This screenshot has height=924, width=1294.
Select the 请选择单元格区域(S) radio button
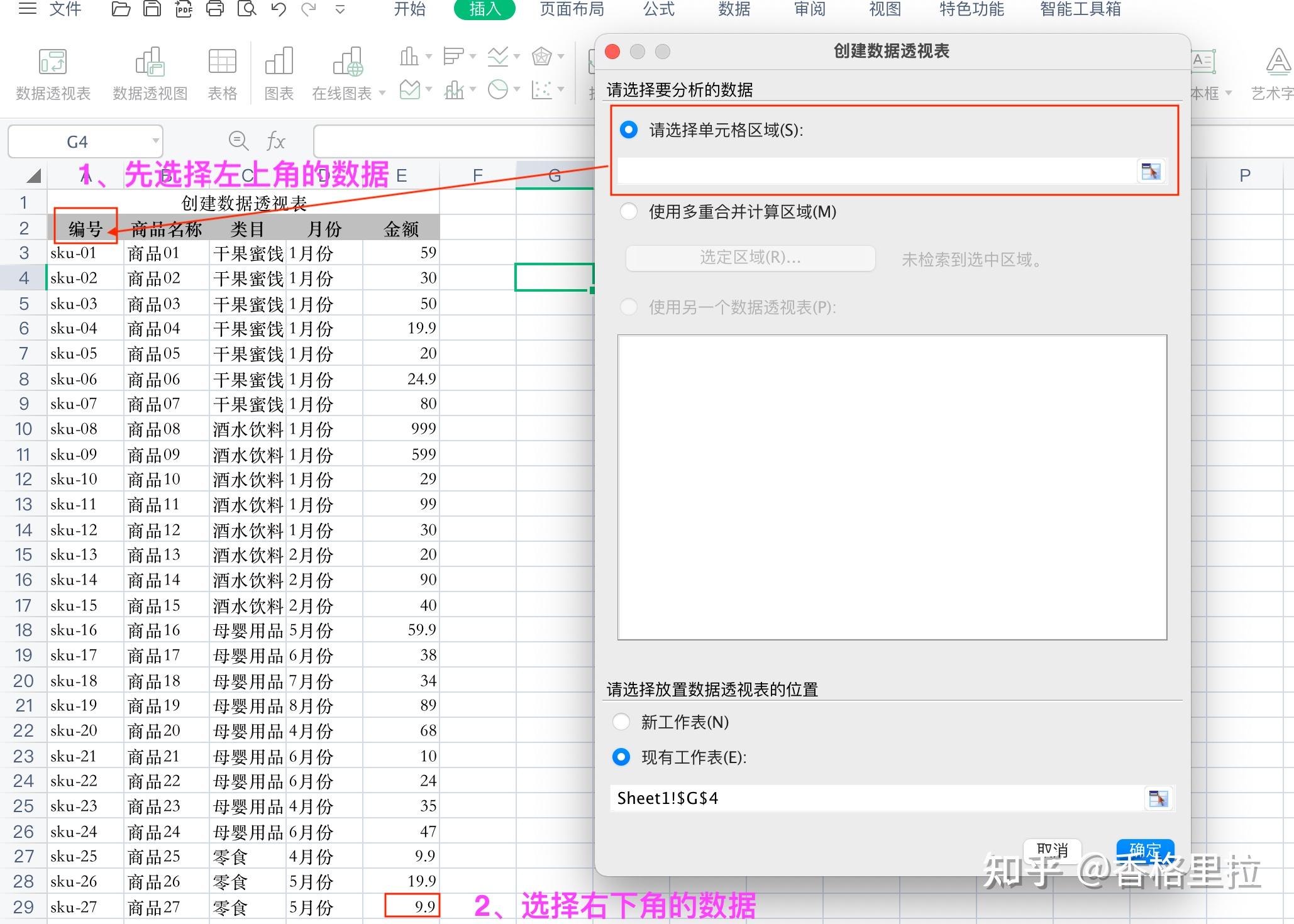point(628,130)
